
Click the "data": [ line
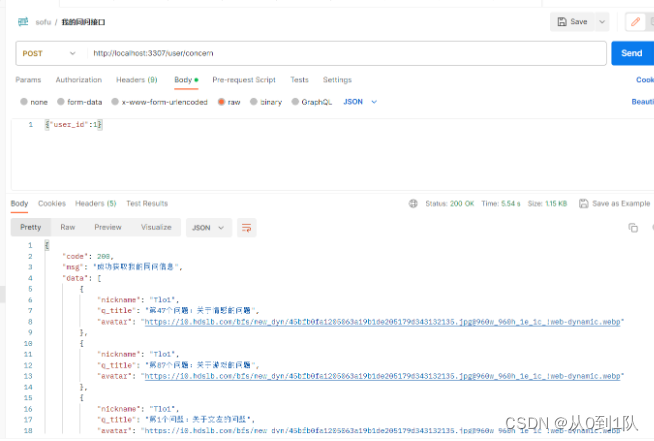82,278
